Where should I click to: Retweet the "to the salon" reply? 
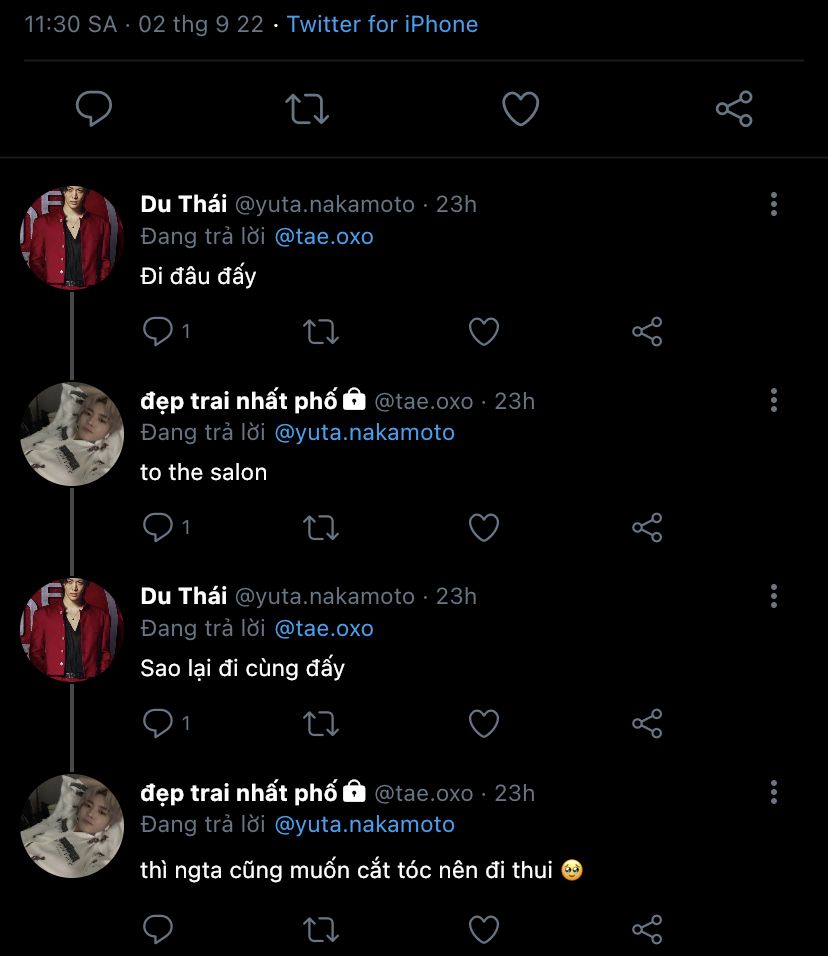321,528
